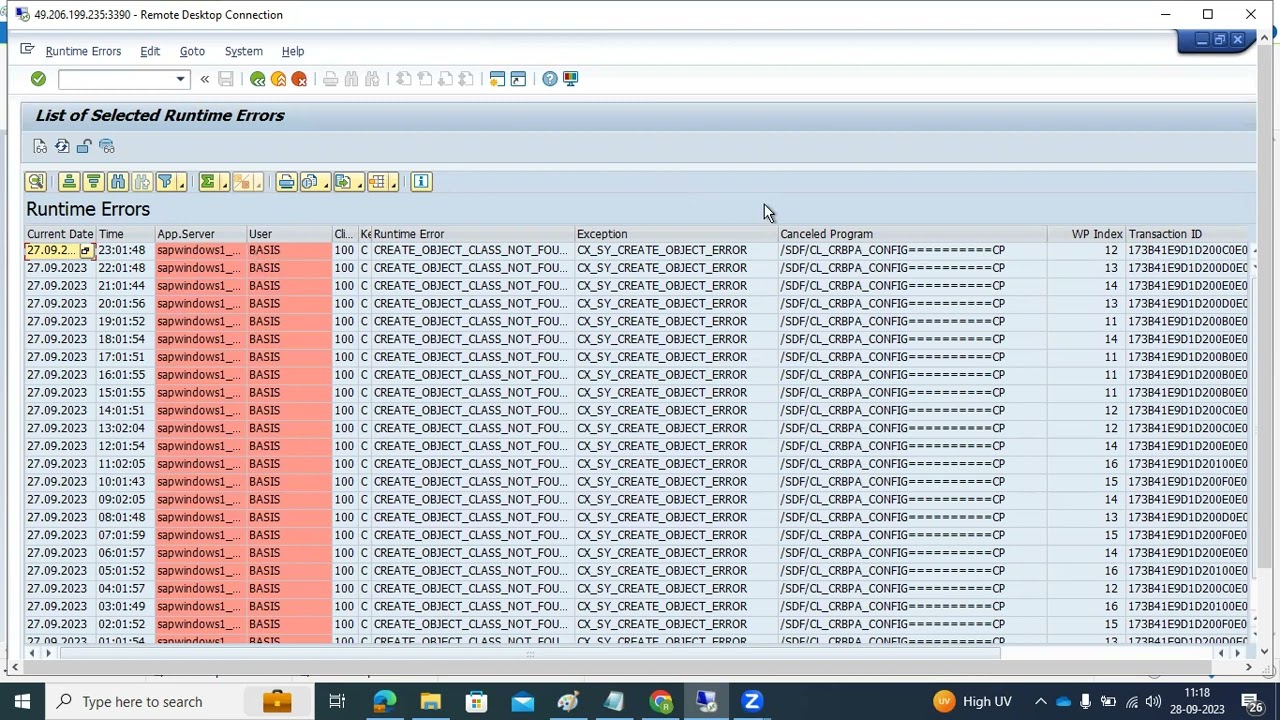Click the Total sigma icon

click(x=207, y=182)
